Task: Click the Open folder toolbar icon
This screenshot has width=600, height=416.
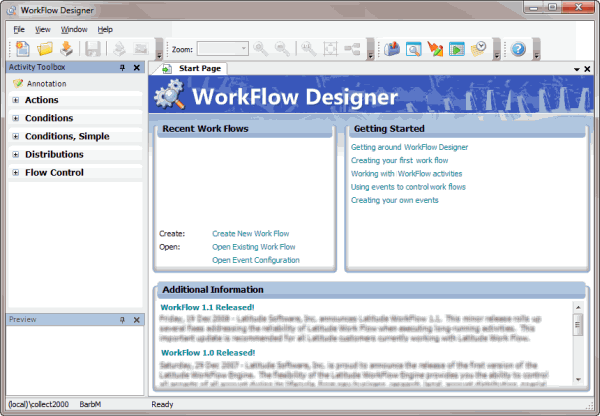Action: click(44, 48)
